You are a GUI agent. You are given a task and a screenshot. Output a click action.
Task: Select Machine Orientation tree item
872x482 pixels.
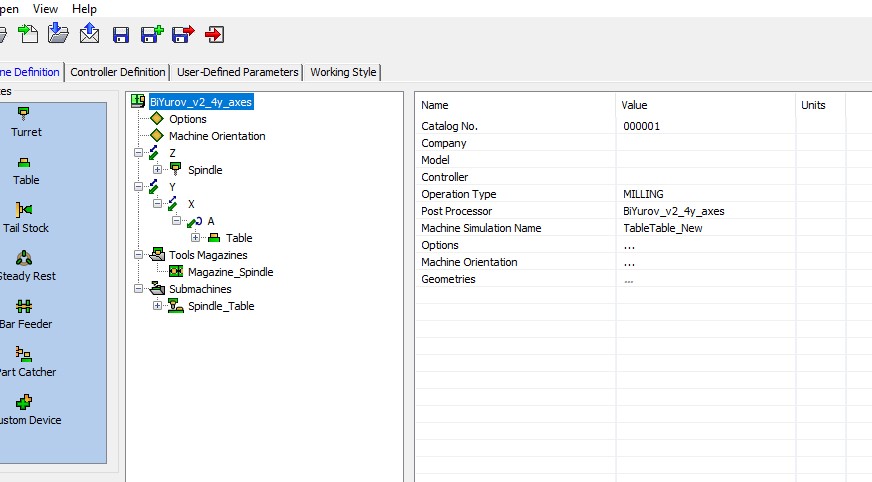point(217,136)
